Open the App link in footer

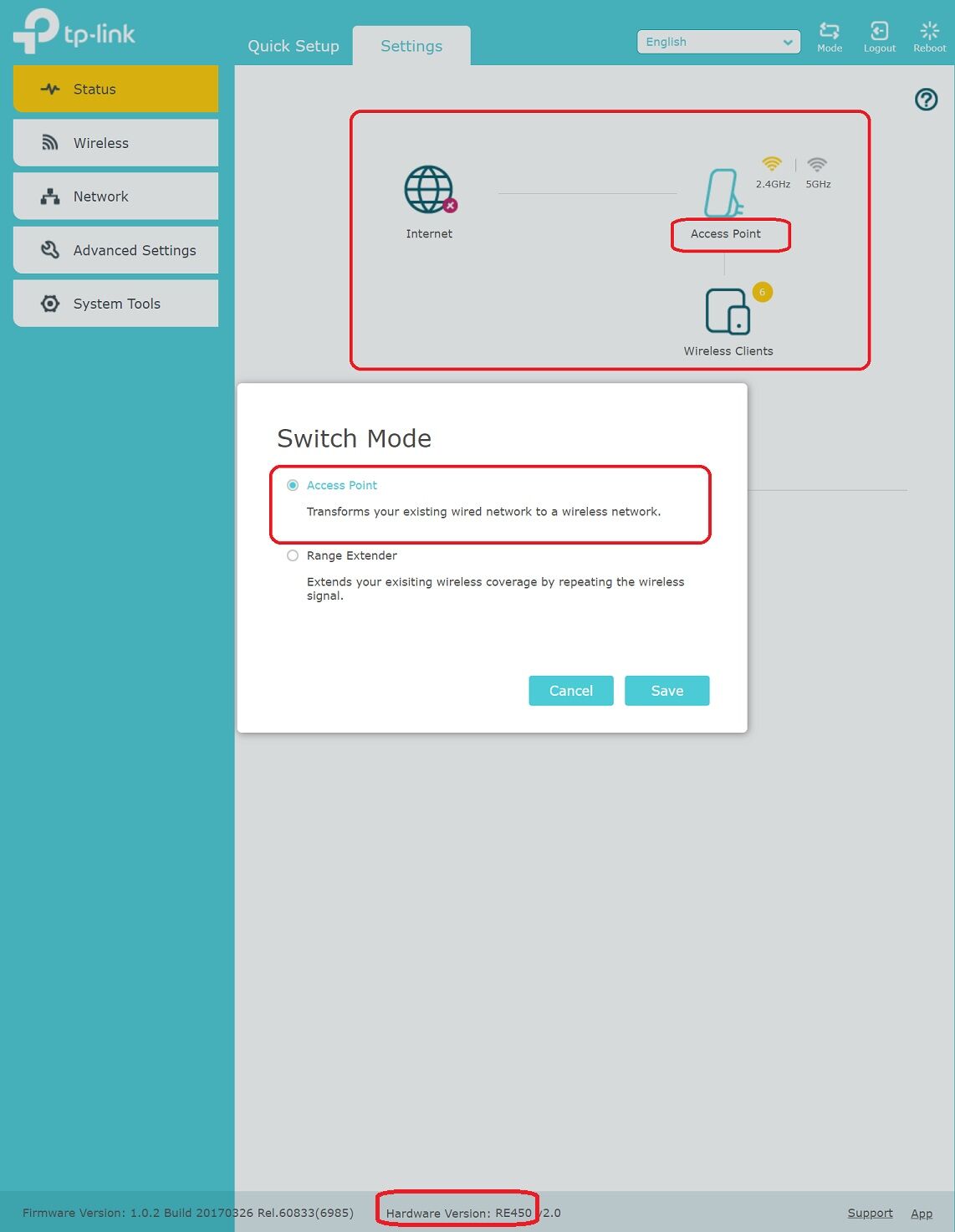[922, 1214]
